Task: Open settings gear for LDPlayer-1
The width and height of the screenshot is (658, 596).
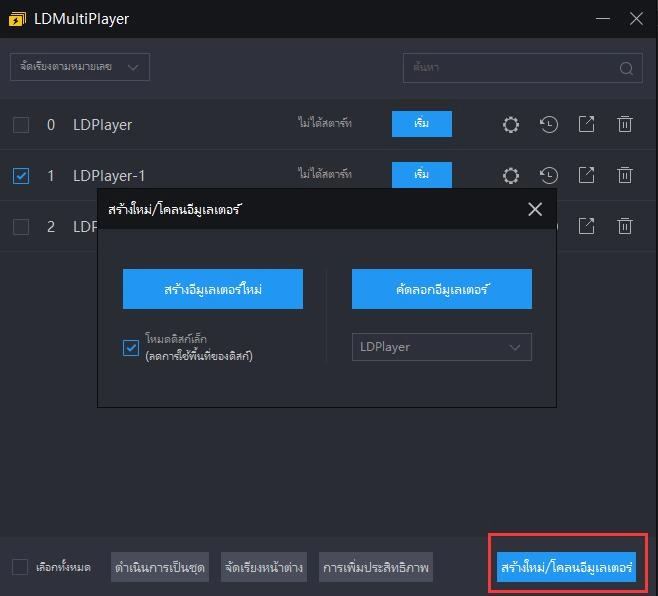Action: tap(511, 175)
